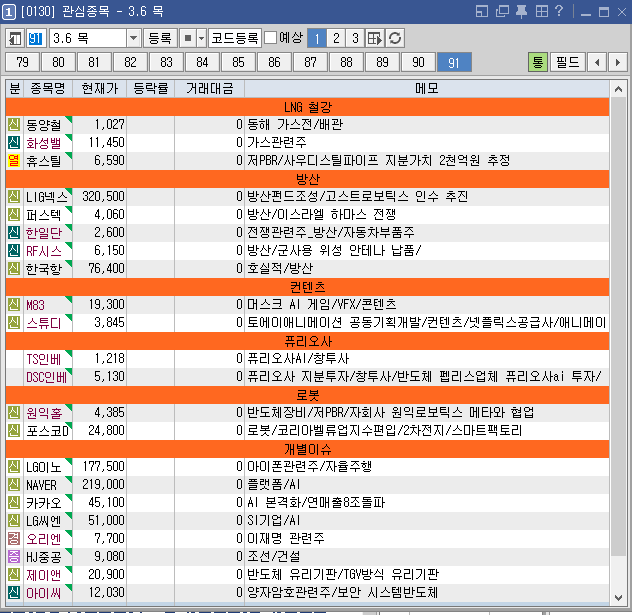Switch to group tab 79

pos(23,62)
